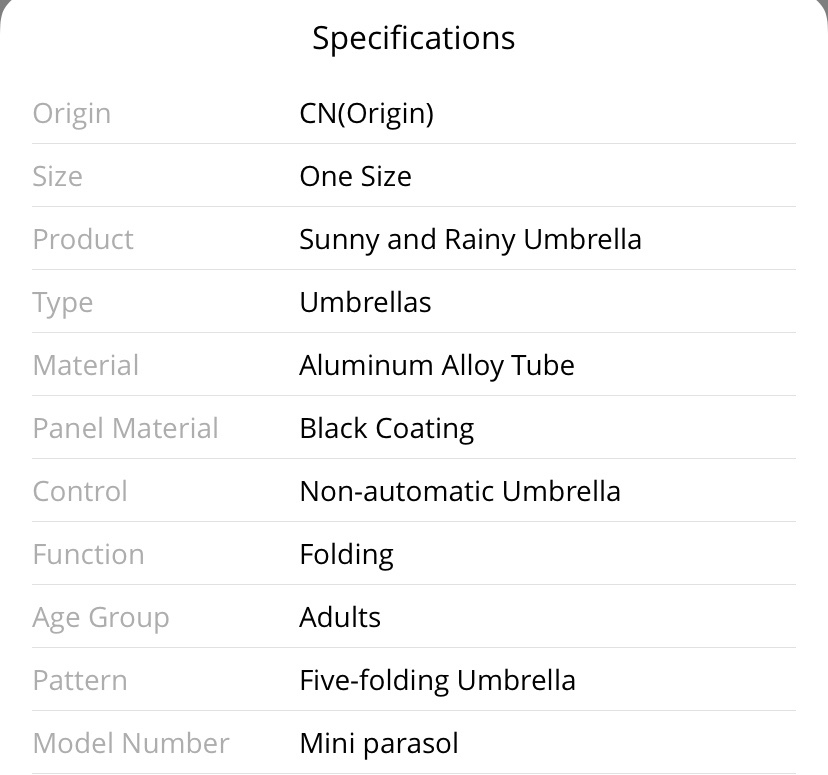Image resolution: width=828 pixels, height=775 pixels.
Task: Select Aluminum Alloy Tube value
Action: click(437, 366)
